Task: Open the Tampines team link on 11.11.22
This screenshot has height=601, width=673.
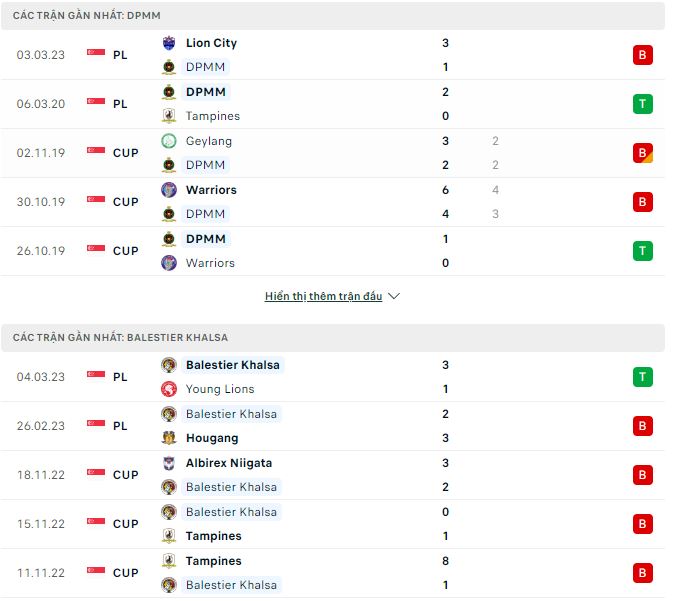Action: point(213,561)
